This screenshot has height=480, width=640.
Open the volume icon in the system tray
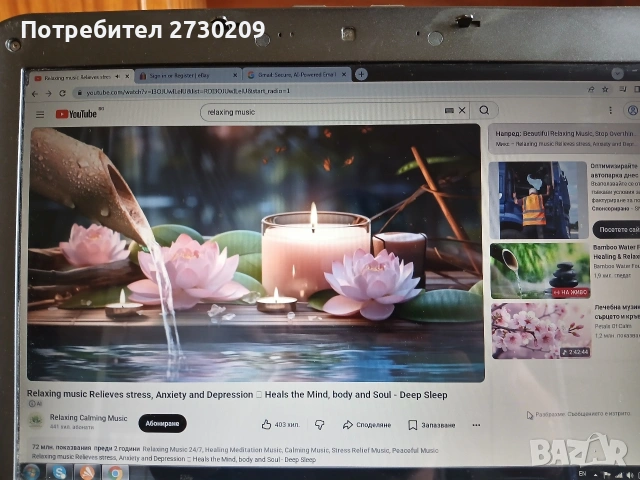(628, 475)
